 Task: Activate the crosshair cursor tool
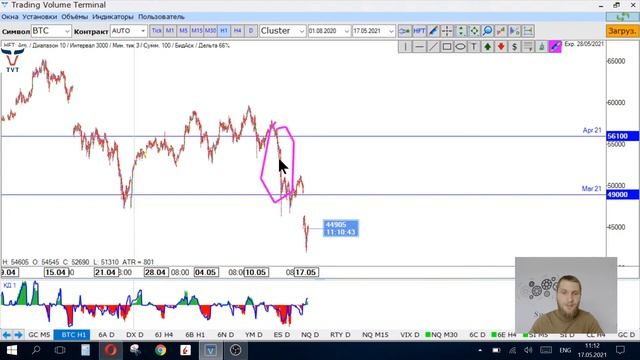coord(447,31)
